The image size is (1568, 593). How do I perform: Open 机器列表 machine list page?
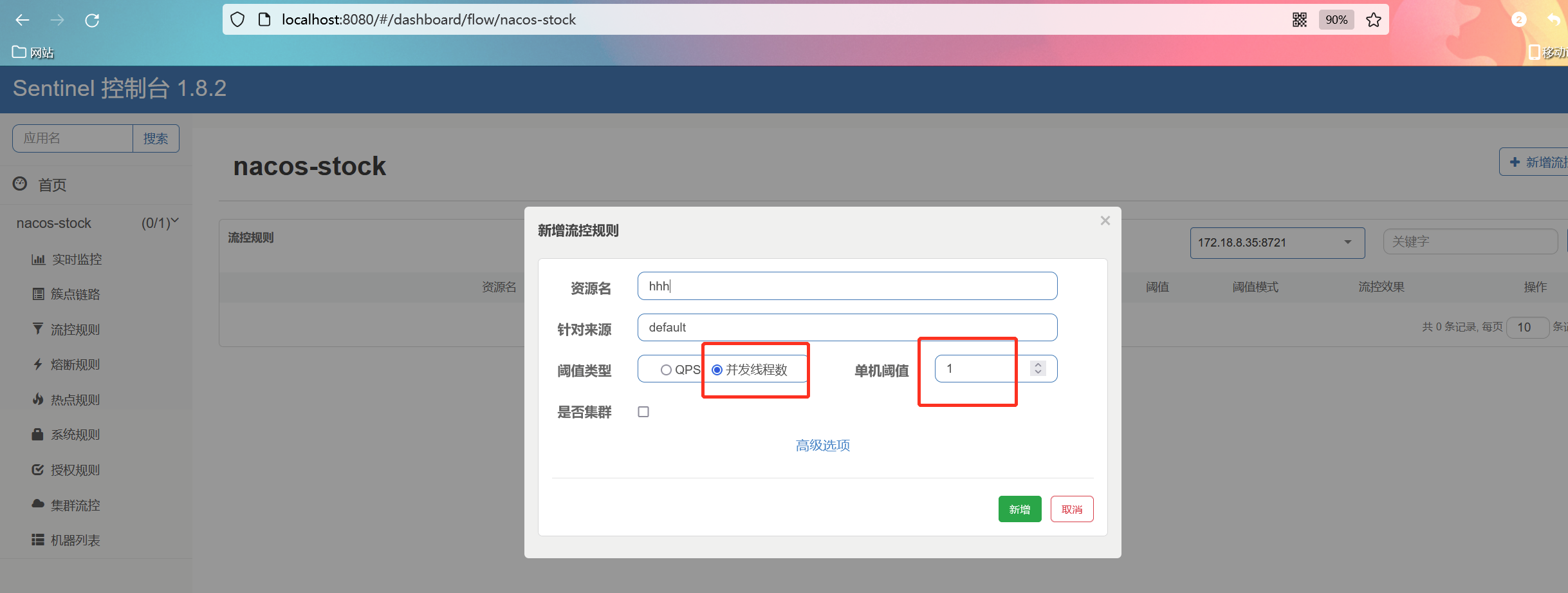click(x=75, y=540)
